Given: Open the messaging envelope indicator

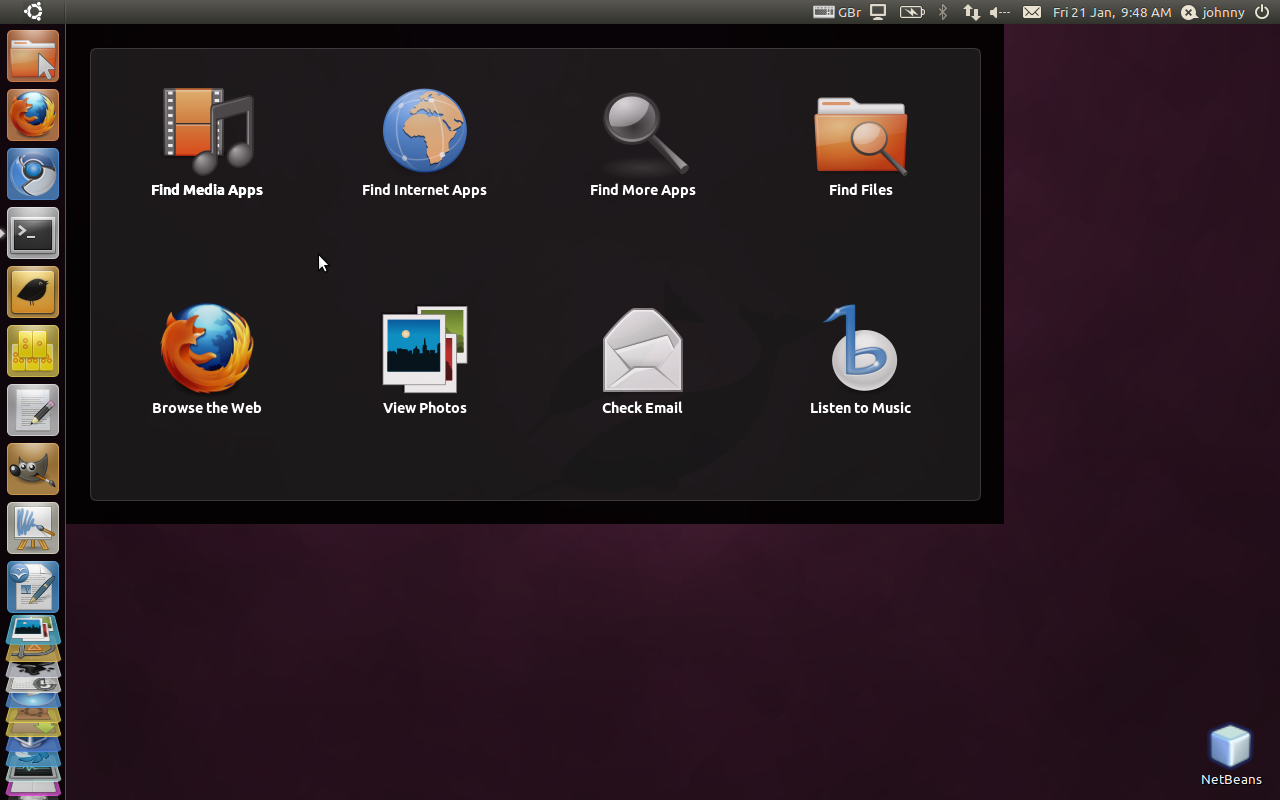Looking at the screenshot, I should click(1032, 12).
